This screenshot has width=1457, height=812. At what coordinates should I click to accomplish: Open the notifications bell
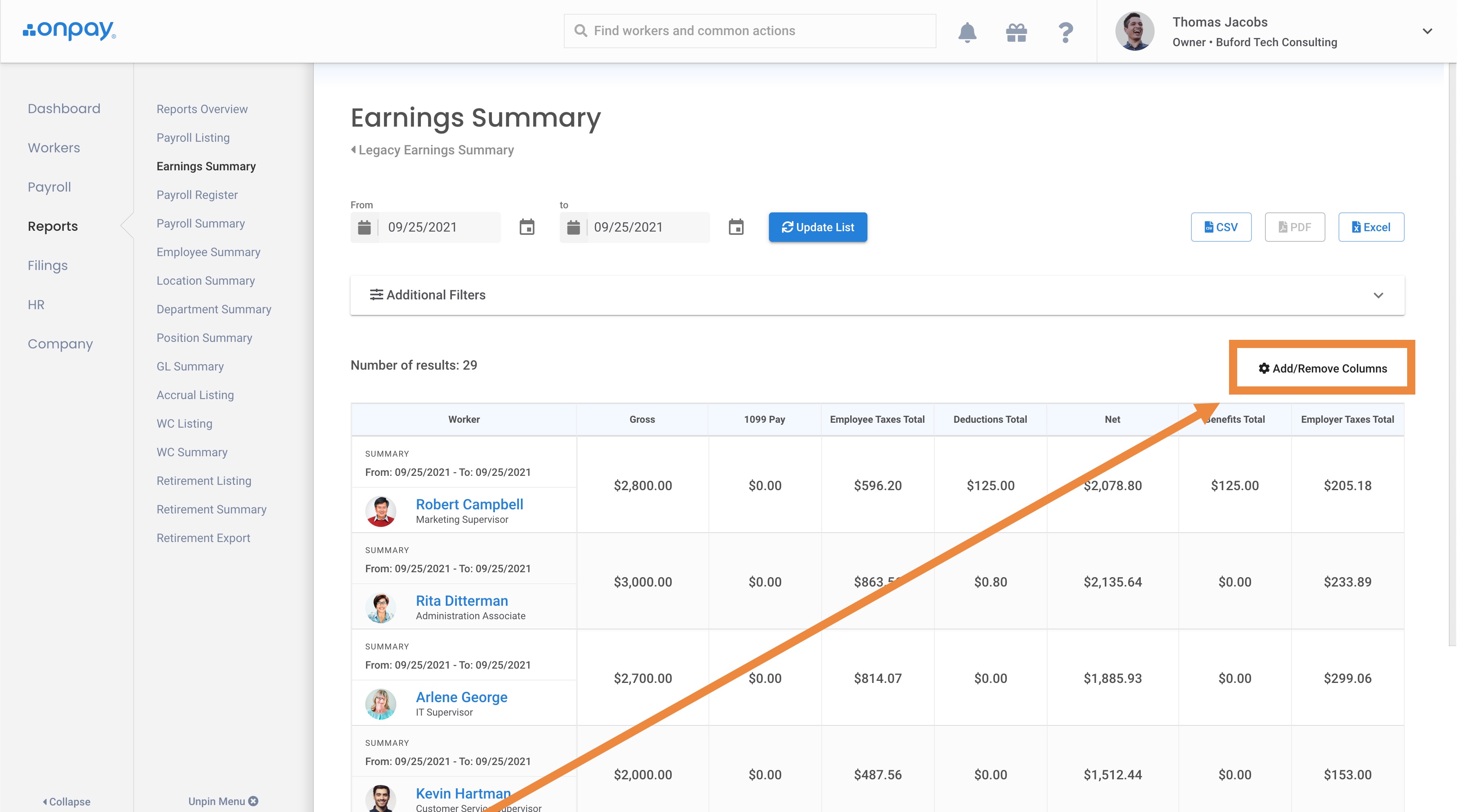pos(967,32)
